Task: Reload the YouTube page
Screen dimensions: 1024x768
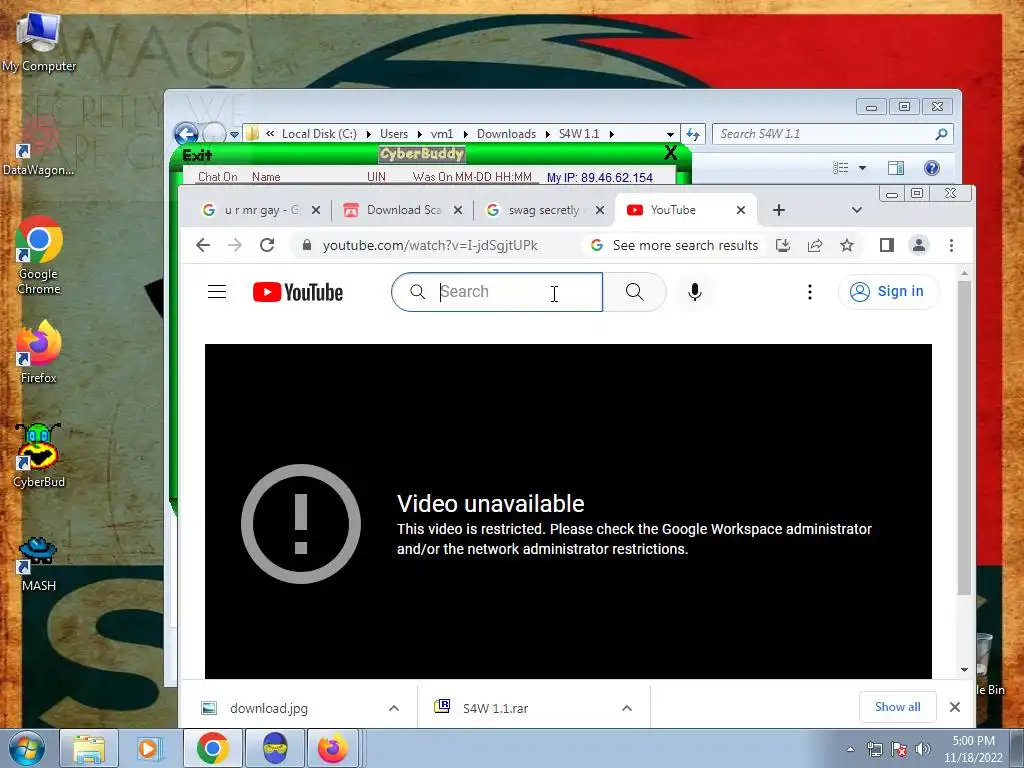Action: click(267, 245)
